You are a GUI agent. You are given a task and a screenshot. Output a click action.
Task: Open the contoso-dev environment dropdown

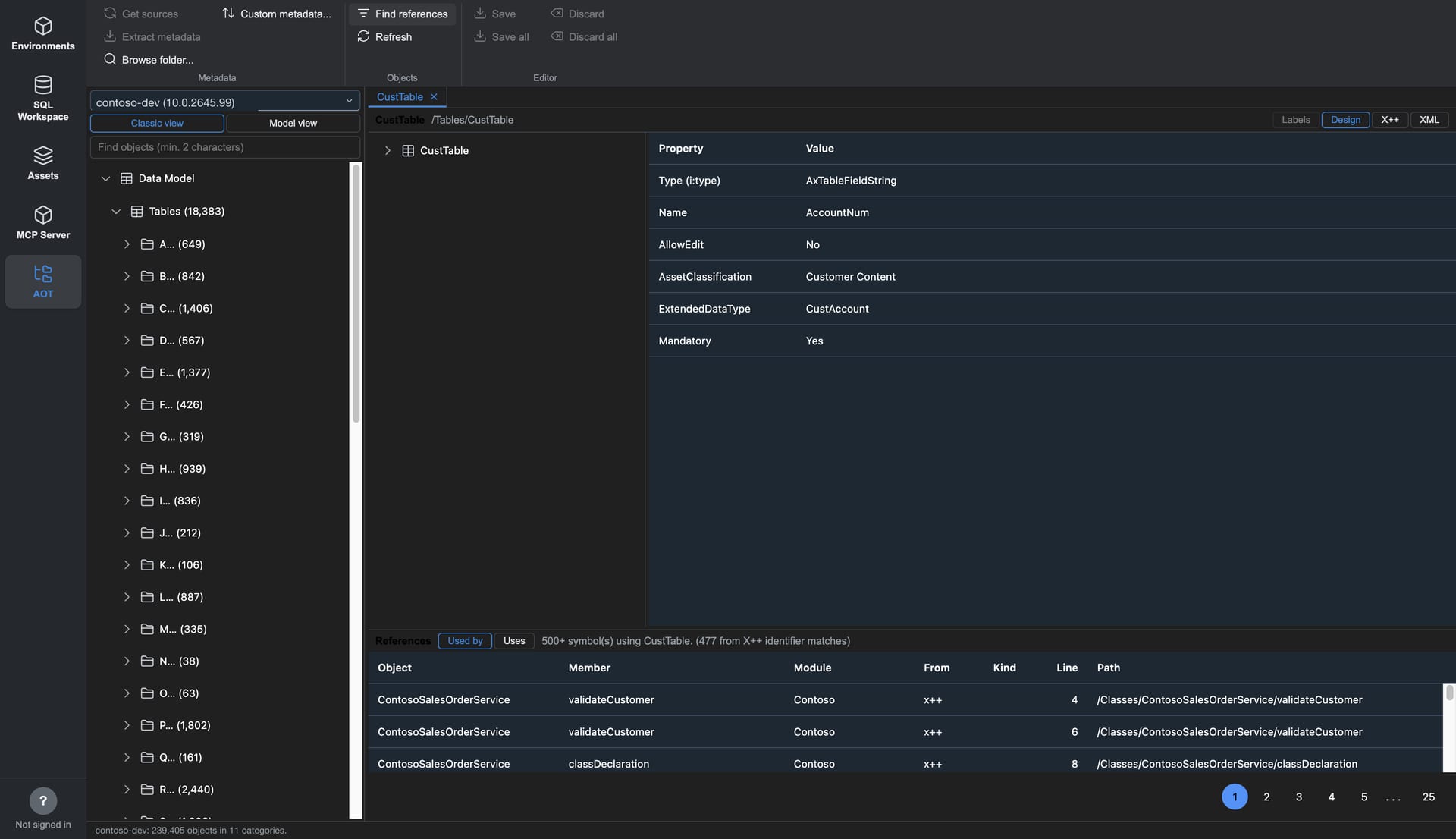[224, 102]
